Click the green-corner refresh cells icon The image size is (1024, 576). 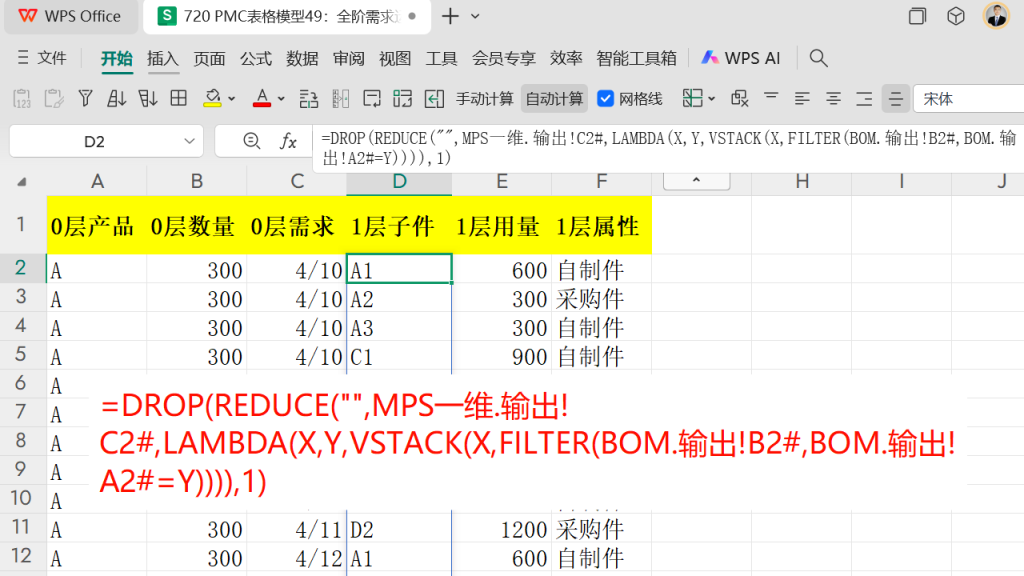(403, 99)
